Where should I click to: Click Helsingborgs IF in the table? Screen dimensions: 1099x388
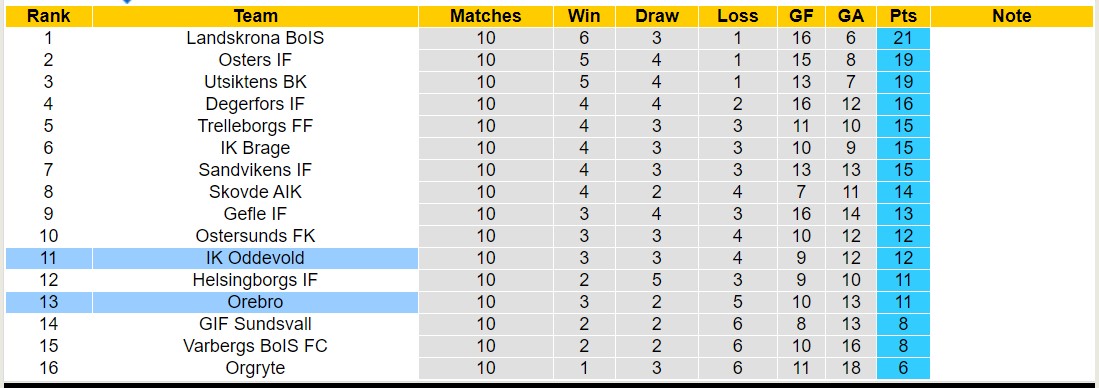coord(255,280)
